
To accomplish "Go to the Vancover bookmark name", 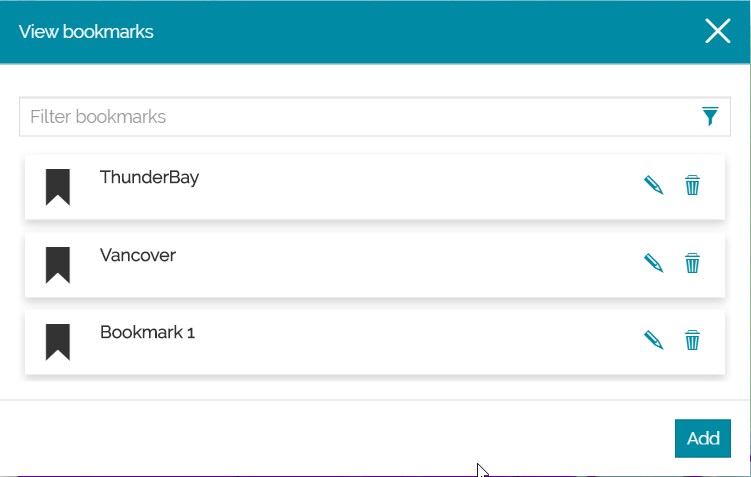I will pos(138,255).
